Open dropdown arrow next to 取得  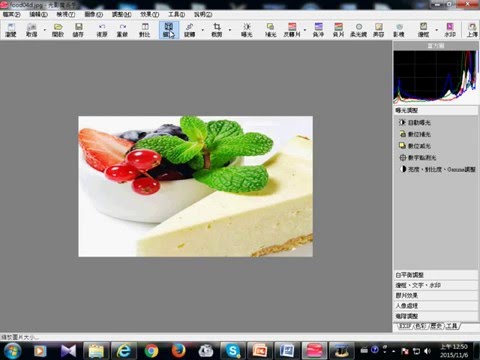[x=45, y=30]
